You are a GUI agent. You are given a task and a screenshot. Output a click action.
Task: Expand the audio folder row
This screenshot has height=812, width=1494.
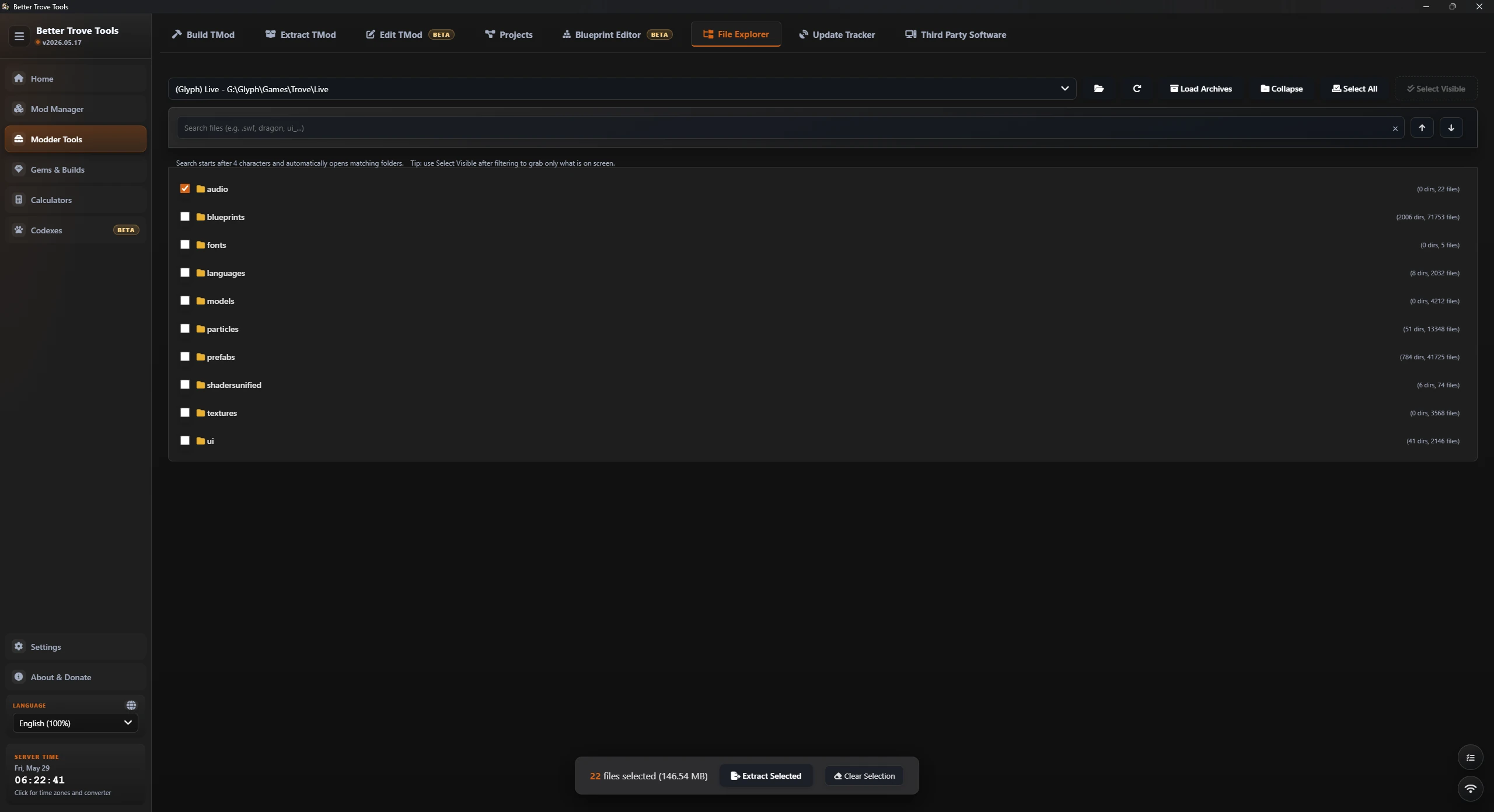(x=823, y=189)
